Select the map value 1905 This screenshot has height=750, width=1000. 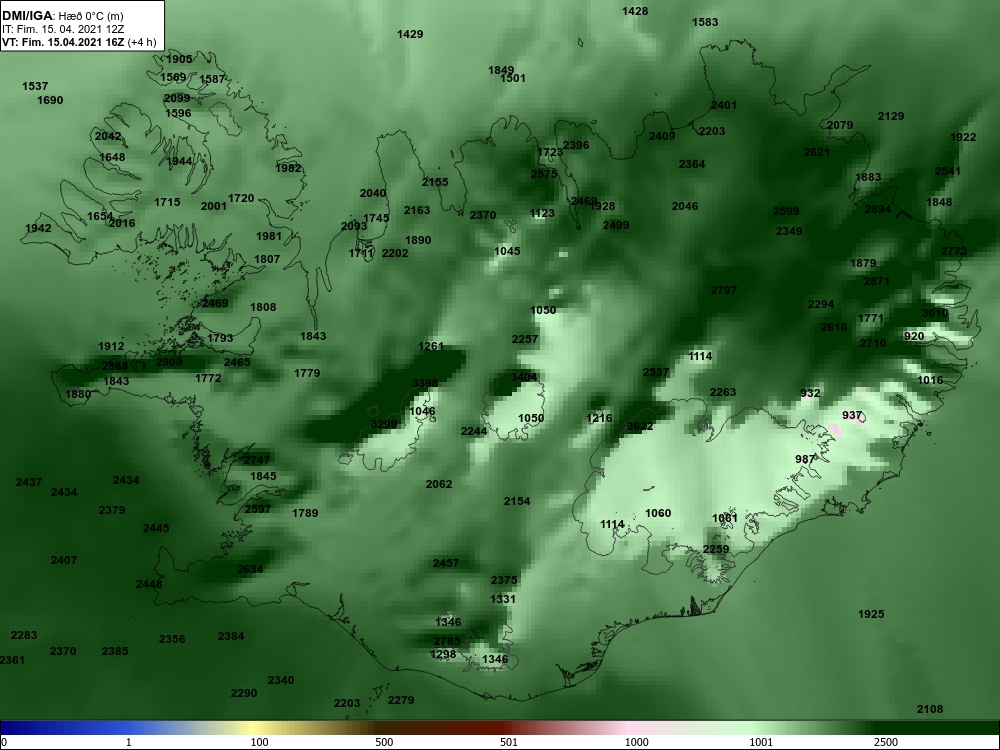179,59
